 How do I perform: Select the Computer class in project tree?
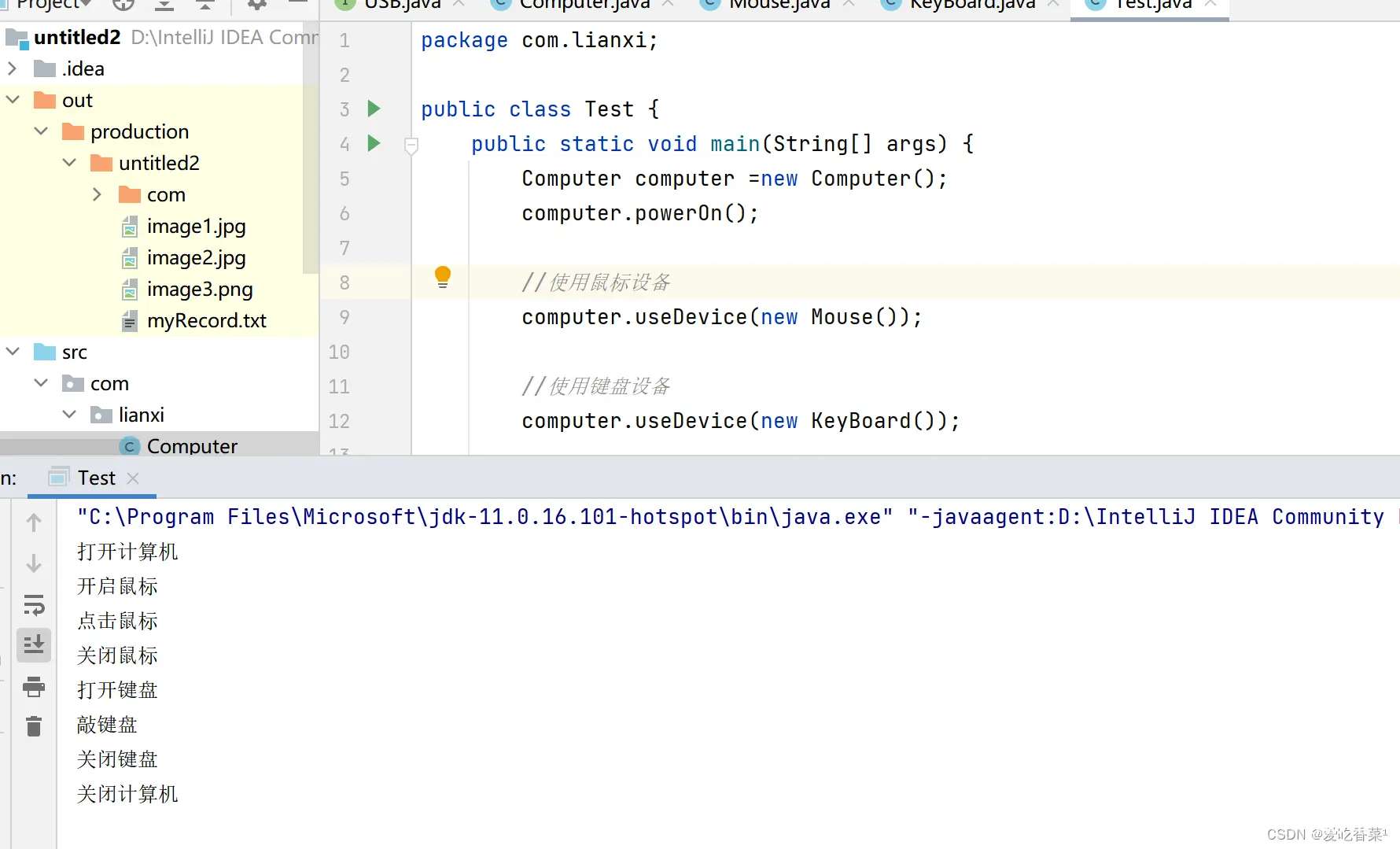click(159, 444)
